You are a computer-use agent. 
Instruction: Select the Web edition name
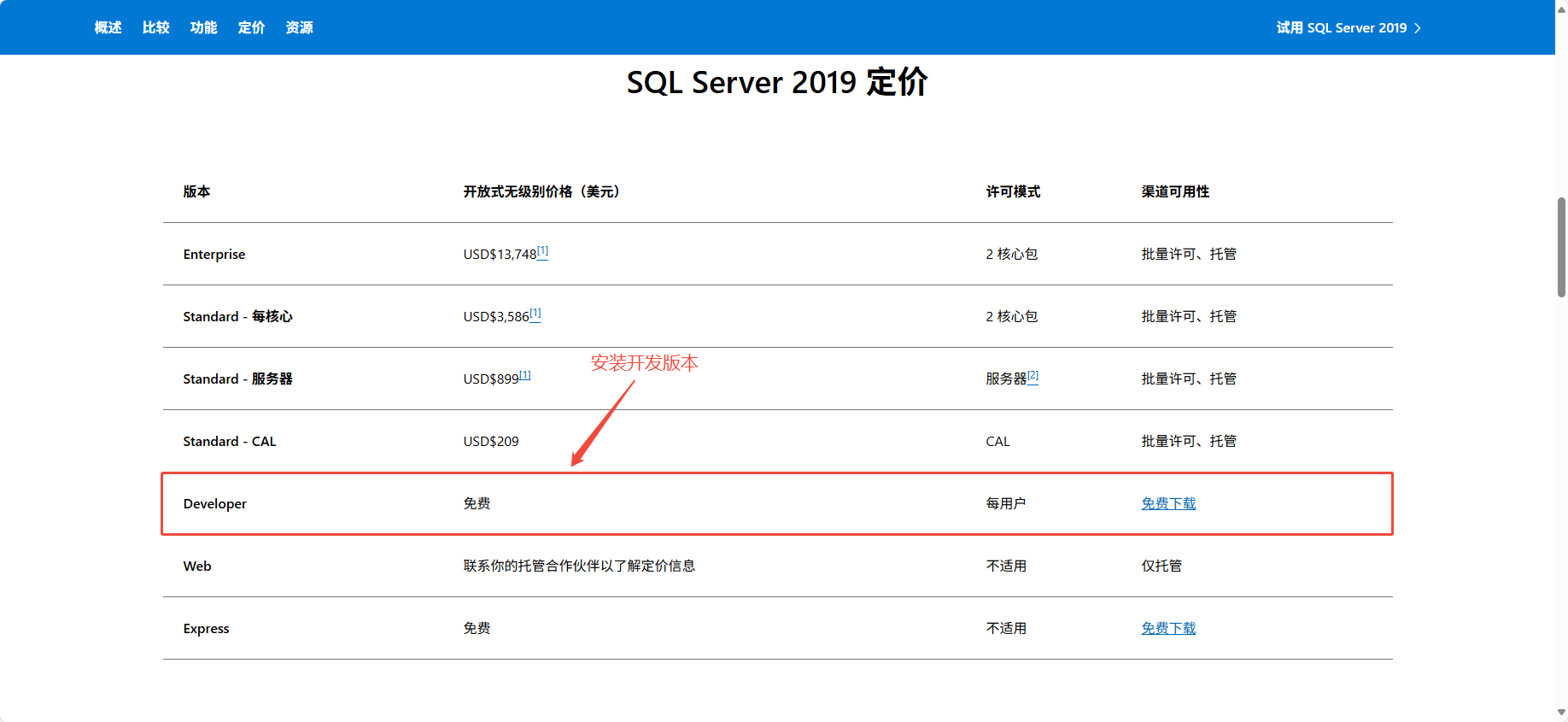(196, 566)
